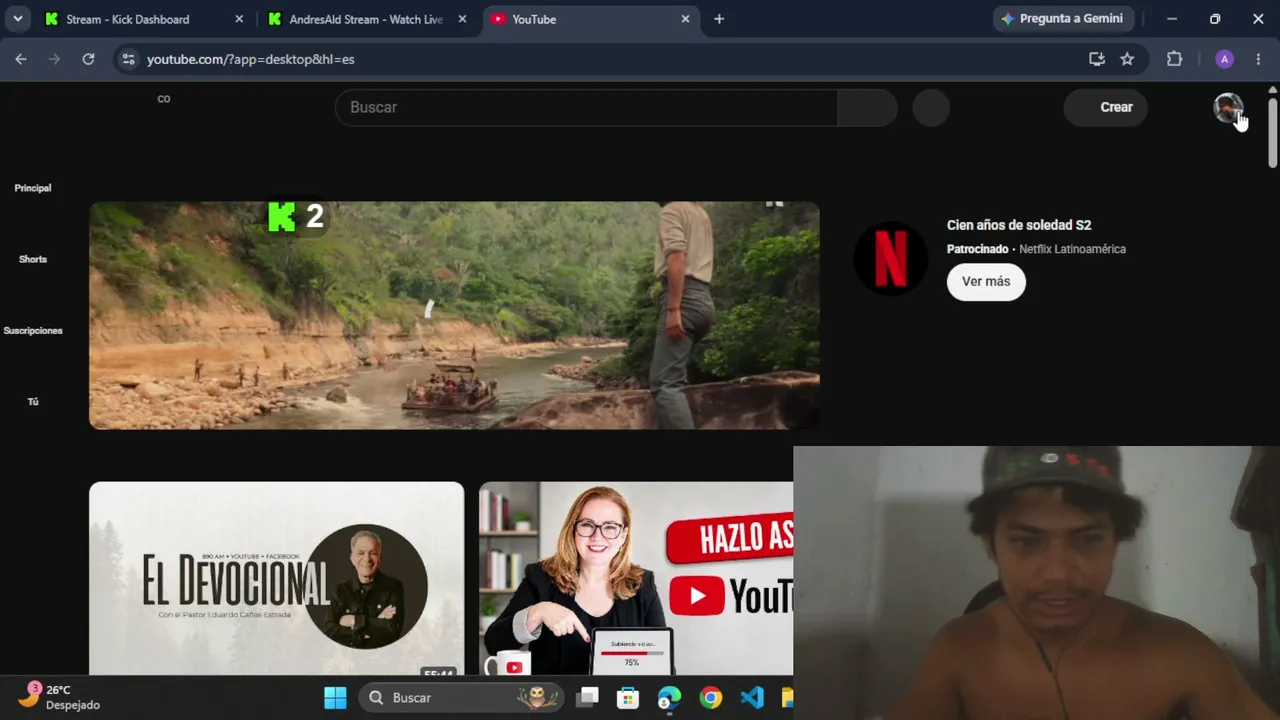Open the Cien años de soledad ad video
The height and width of the screenshot is (720, 1280).
coord(454,316)
